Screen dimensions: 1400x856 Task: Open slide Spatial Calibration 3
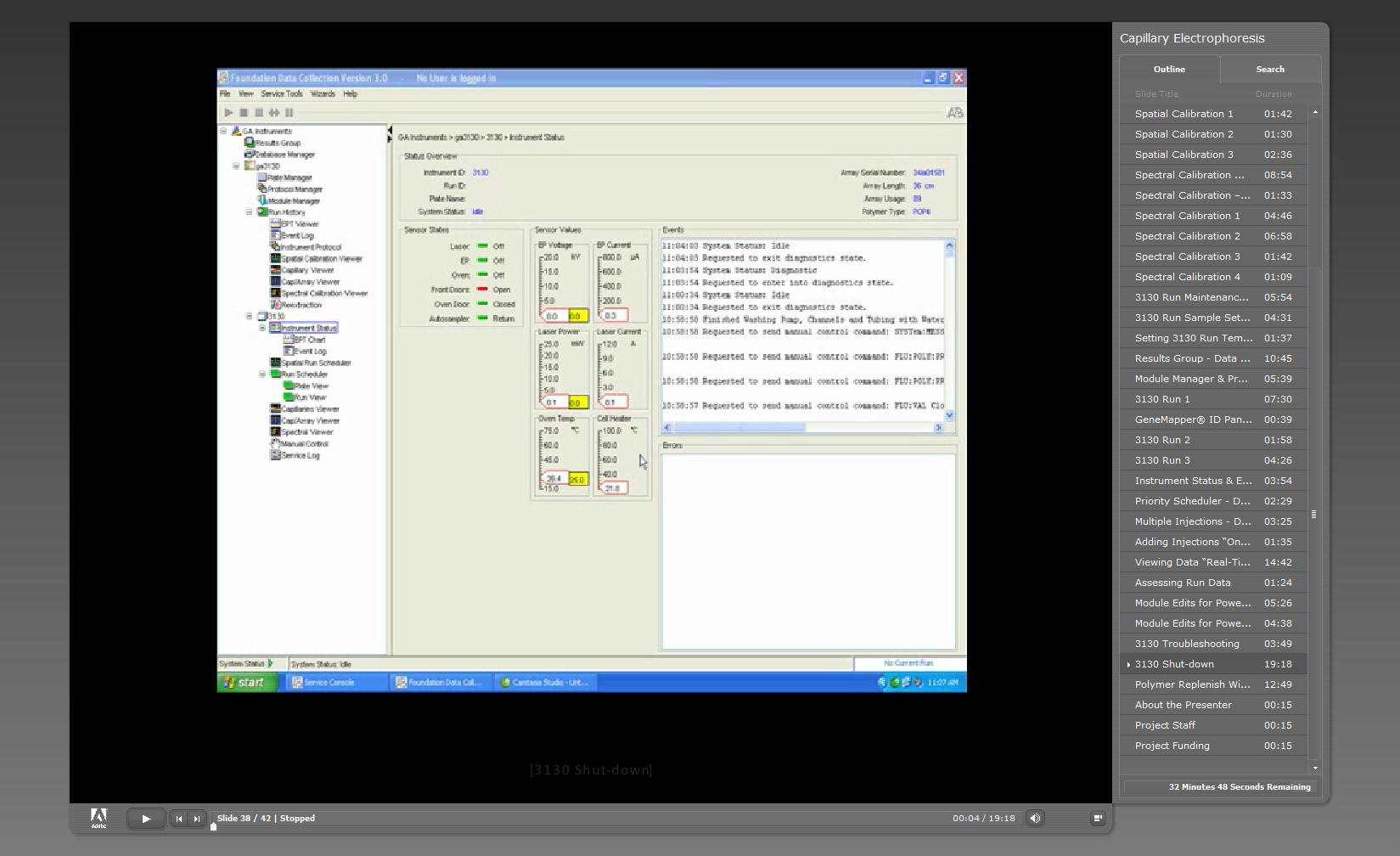1213,155
